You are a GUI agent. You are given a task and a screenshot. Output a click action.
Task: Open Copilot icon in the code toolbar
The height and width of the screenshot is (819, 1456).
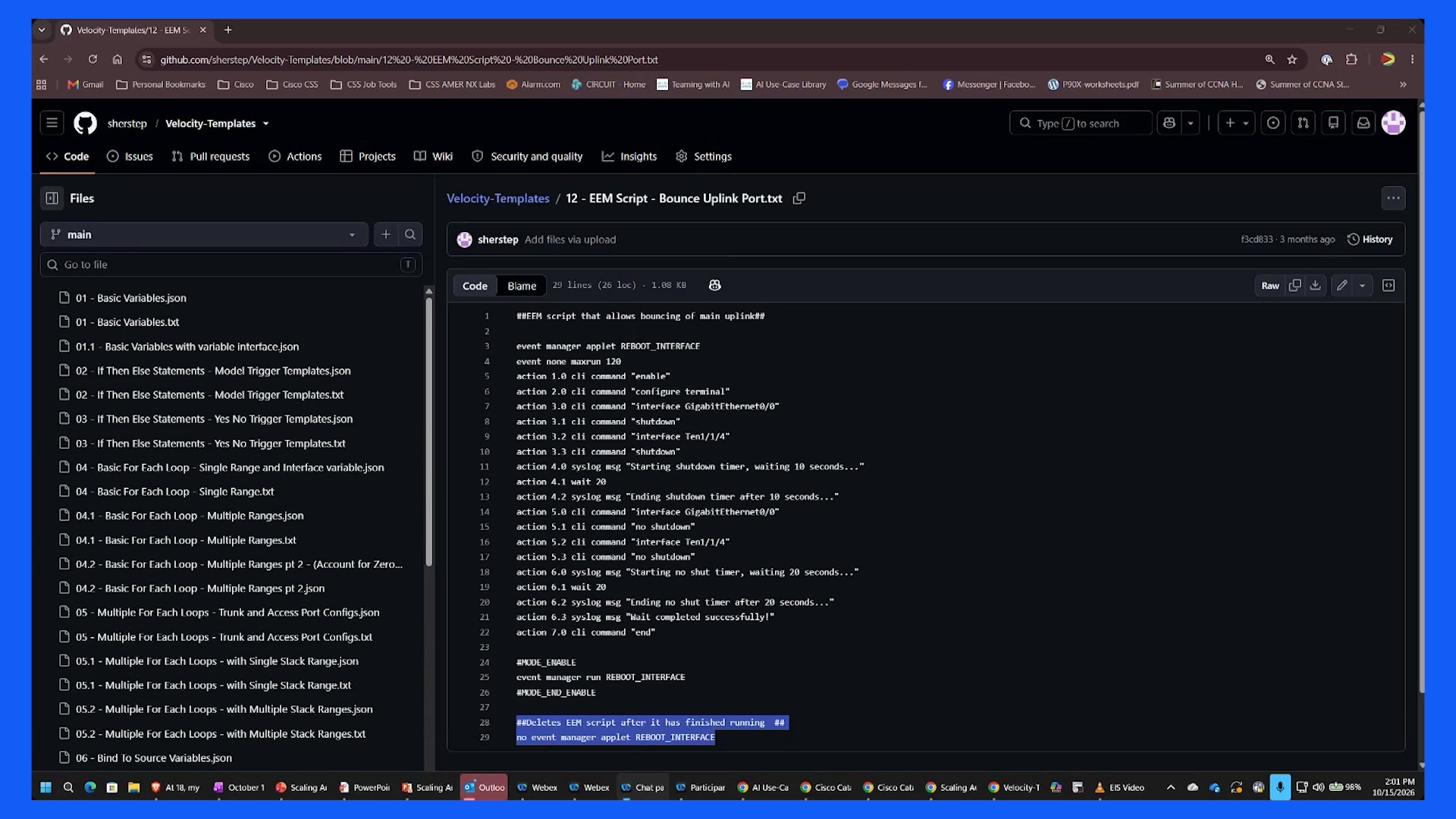714,285
